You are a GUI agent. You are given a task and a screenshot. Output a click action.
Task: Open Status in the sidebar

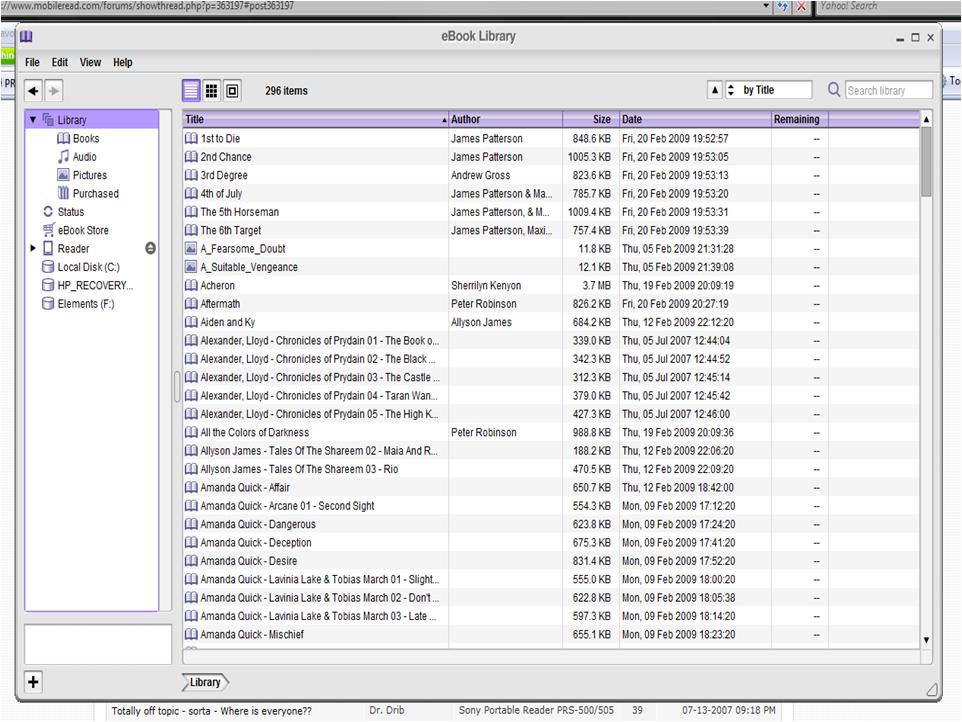pyautogui.click(x=70, y=212)
